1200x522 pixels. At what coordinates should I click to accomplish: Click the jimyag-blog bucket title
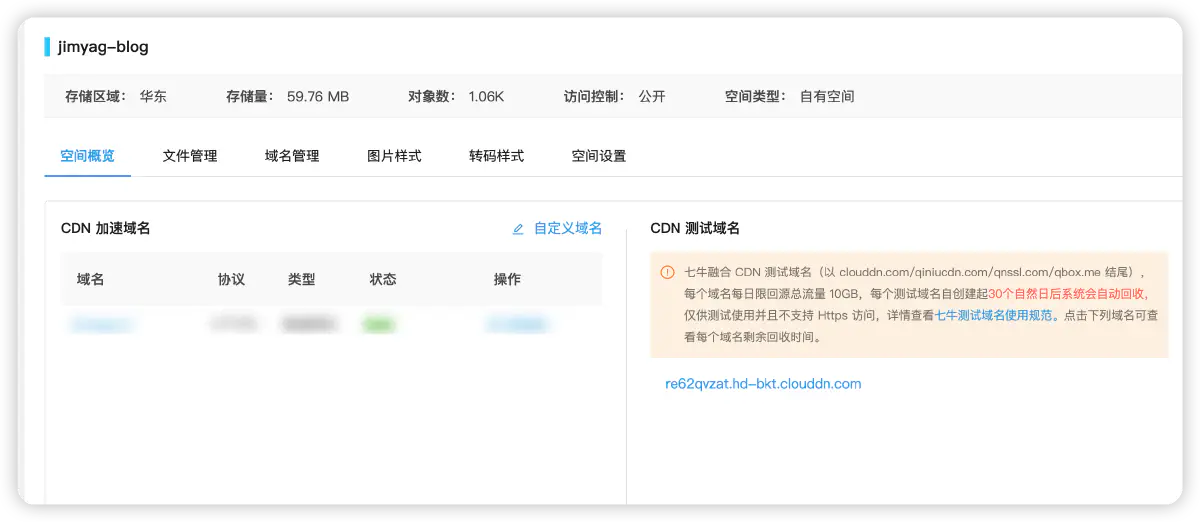103,47
